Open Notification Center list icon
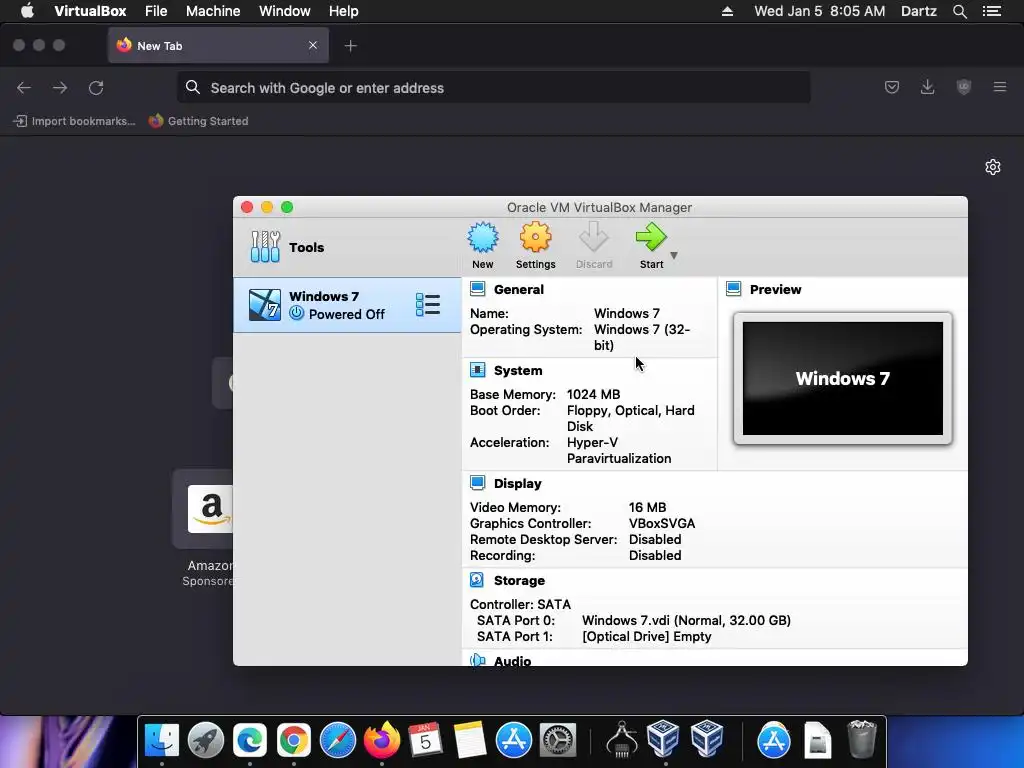The height and width of the screenshot is (768, 1024). click(991, 11)
